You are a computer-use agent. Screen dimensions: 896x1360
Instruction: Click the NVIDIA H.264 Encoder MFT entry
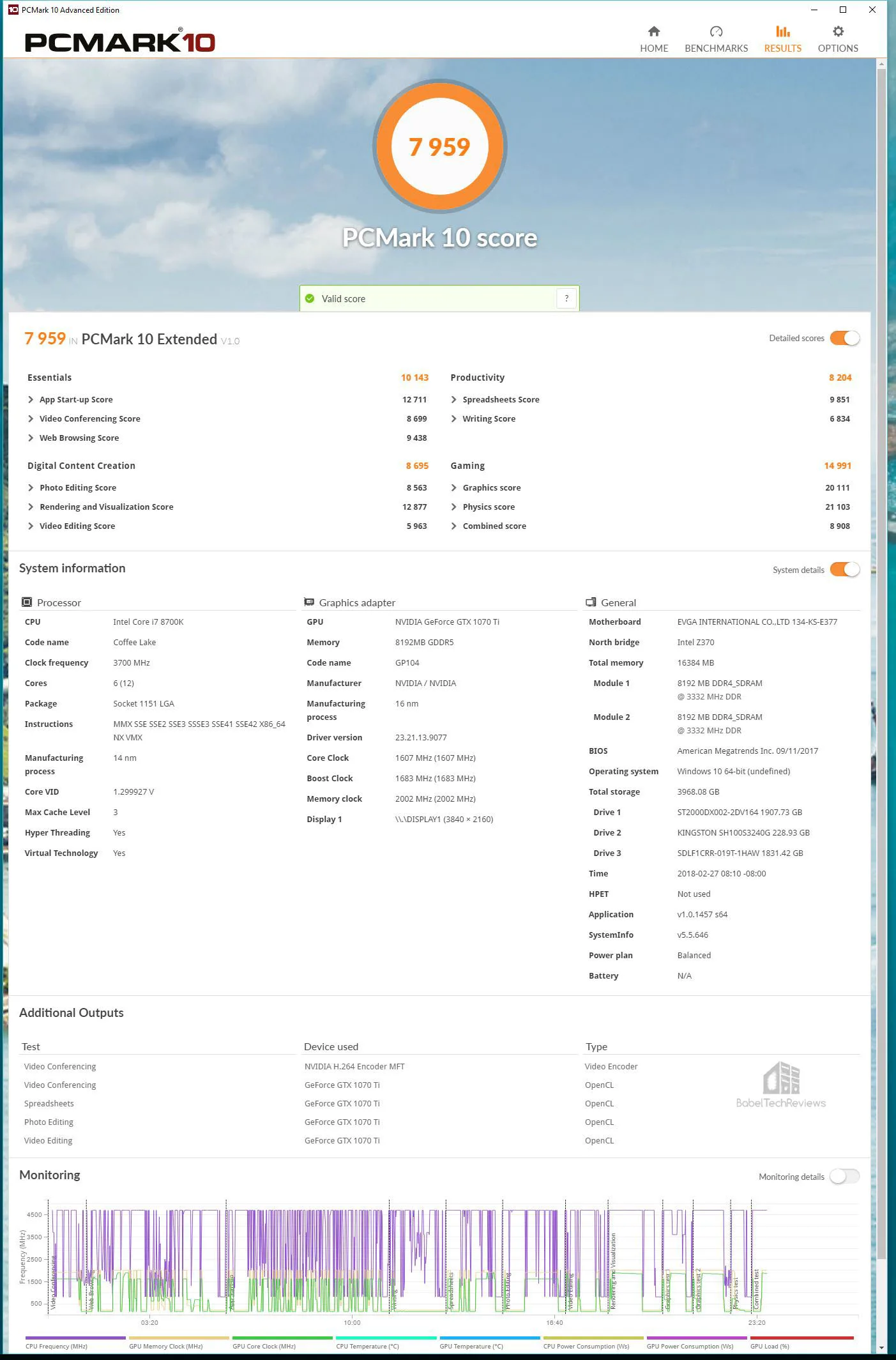(354, 1066)
